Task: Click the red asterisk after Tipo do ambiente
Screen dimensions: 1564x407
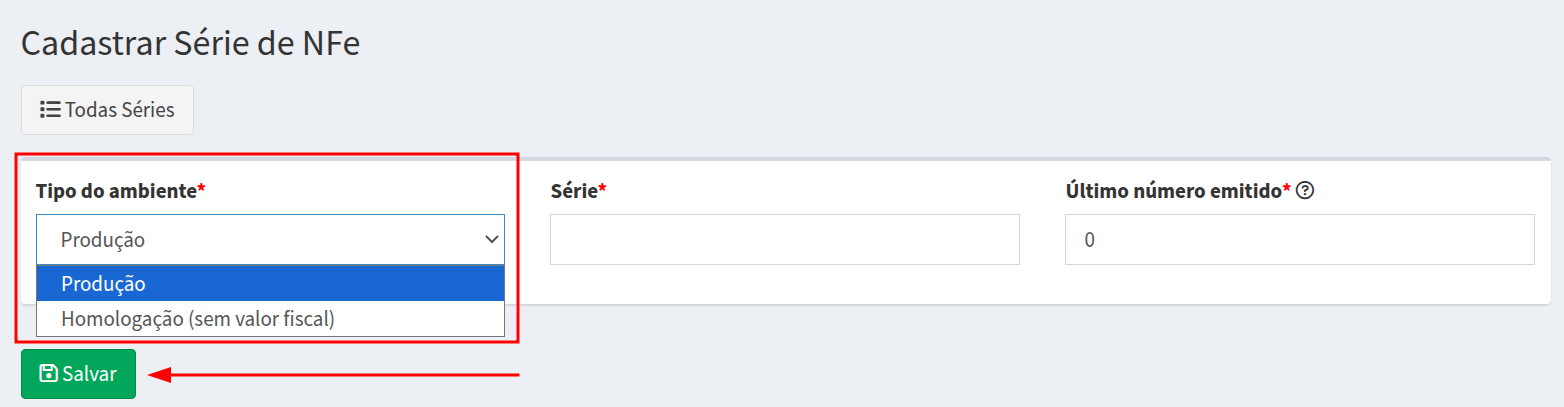Action: pyautogui.click(x=201, y=190)
